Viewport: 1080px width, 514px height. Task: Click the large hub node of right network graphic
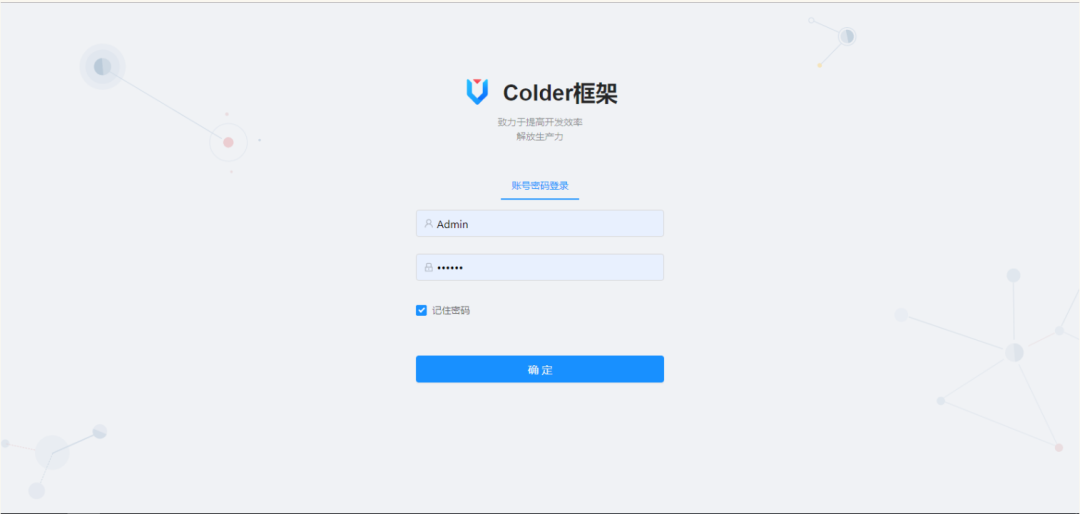(x=1014, y=352)
